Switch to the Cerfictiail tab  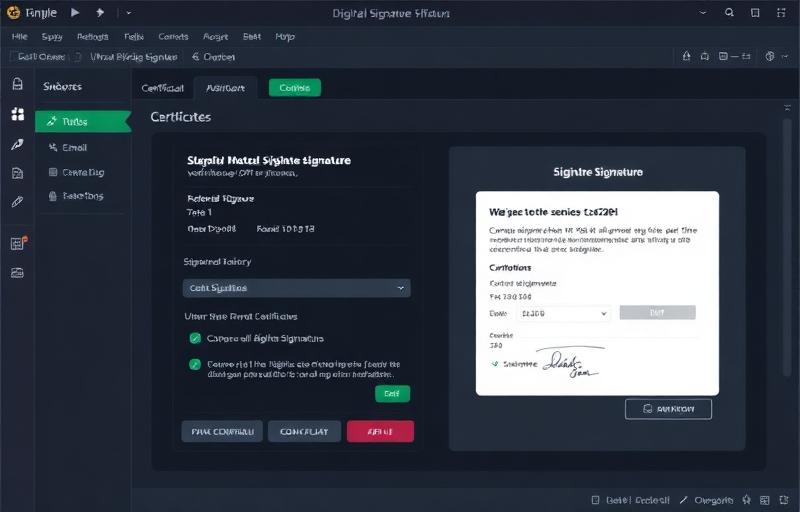tap(162, 88)
